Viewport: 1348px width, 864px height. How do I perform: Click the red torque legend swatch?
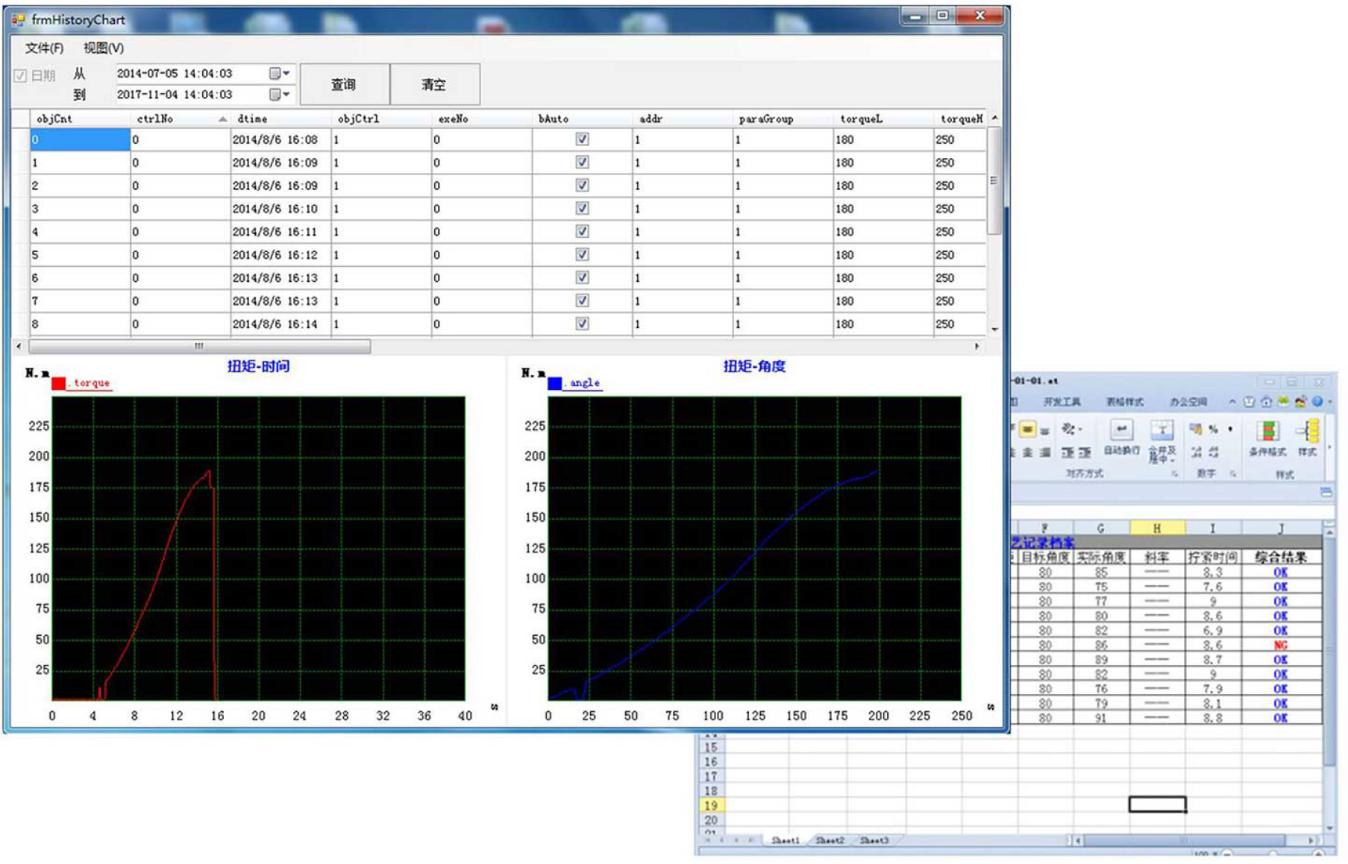coord(59,383)
